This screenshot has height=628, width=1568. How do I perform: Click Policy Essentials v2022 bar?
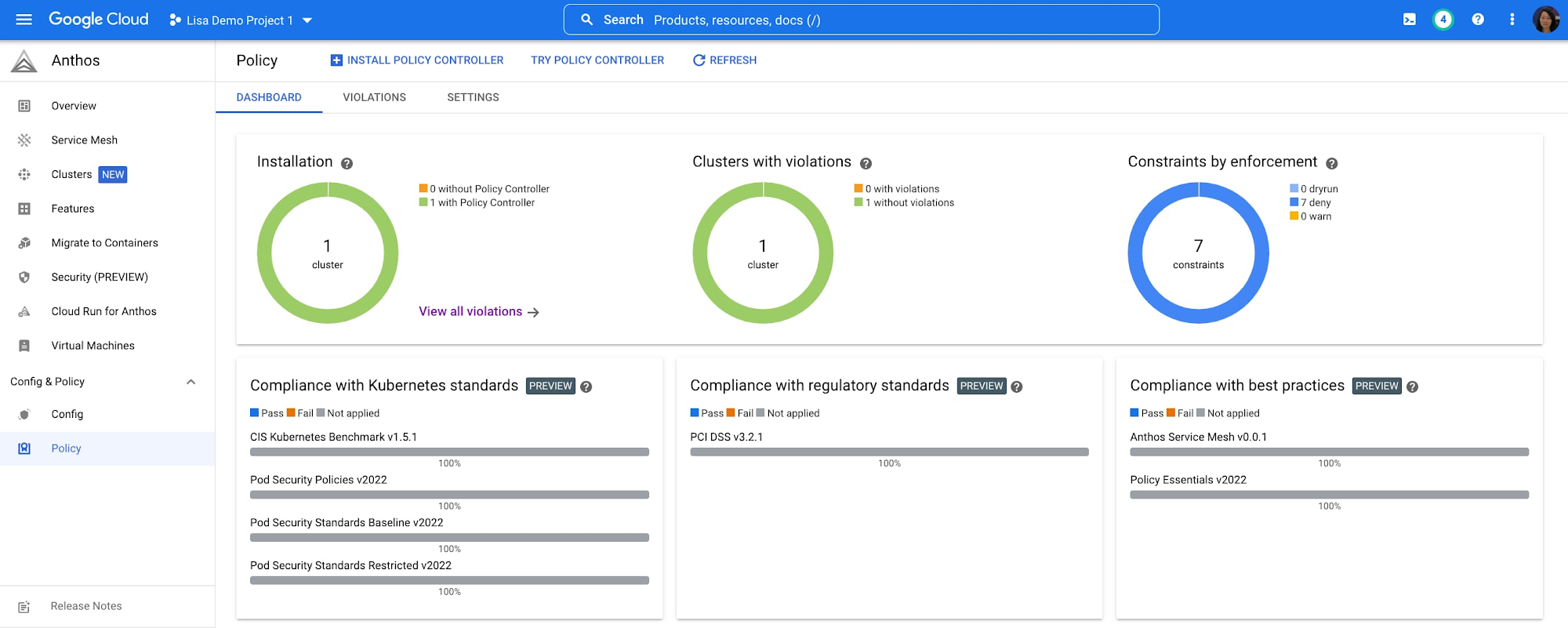(1329, 495)
